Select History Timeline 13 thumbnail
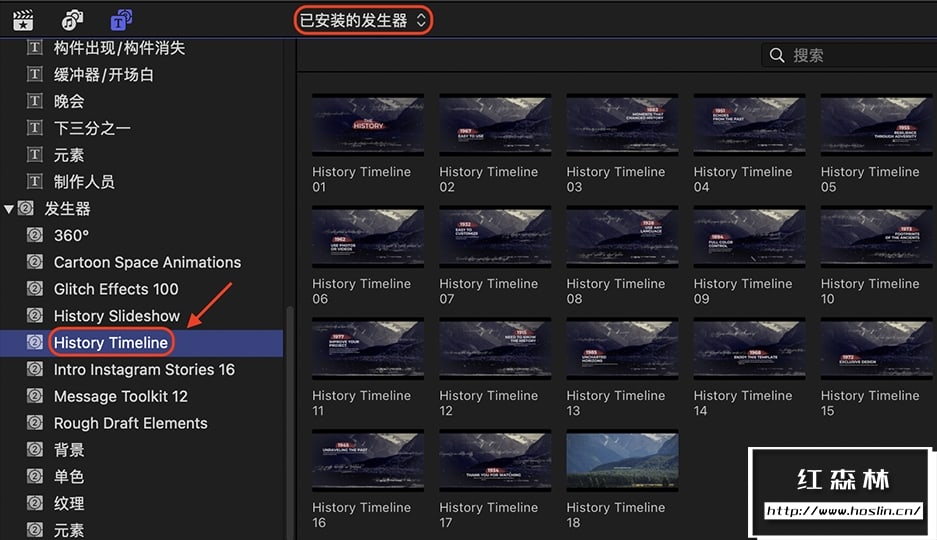The height and width of the screenshot is (540, 937). coord(622,348)
